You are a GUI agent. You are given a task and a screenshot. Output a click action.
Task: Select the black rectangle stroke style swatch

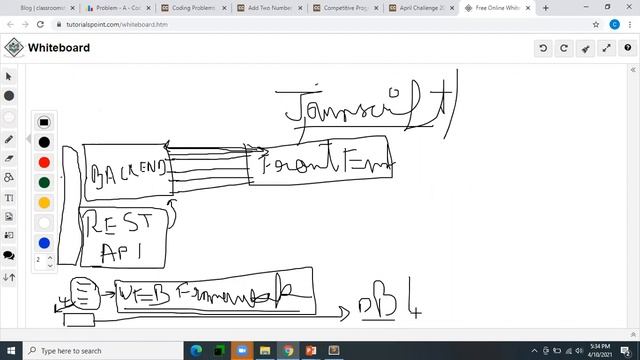tap(44, 122)
